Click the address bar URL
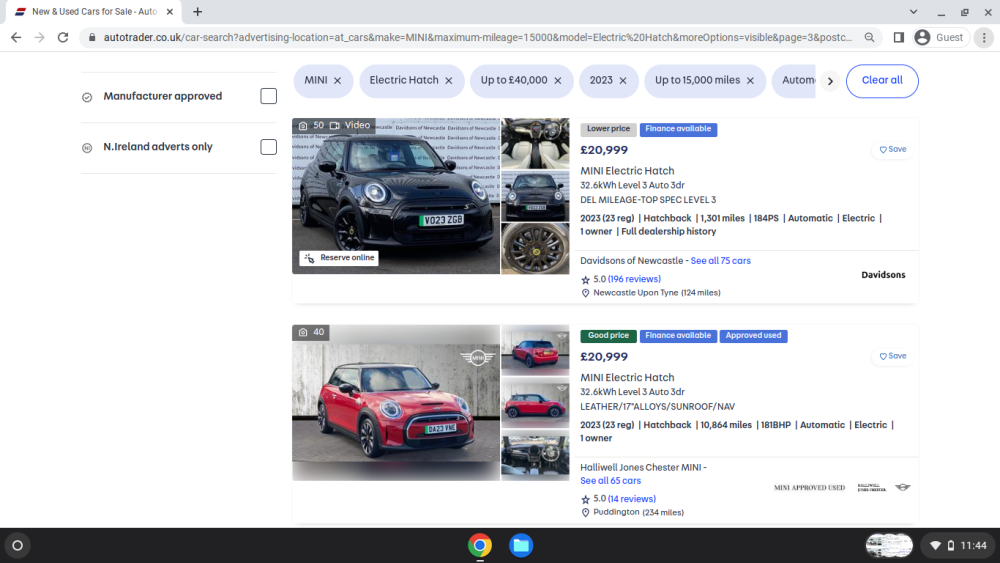This screenshot has height=563, width=1000. (477, 38)
